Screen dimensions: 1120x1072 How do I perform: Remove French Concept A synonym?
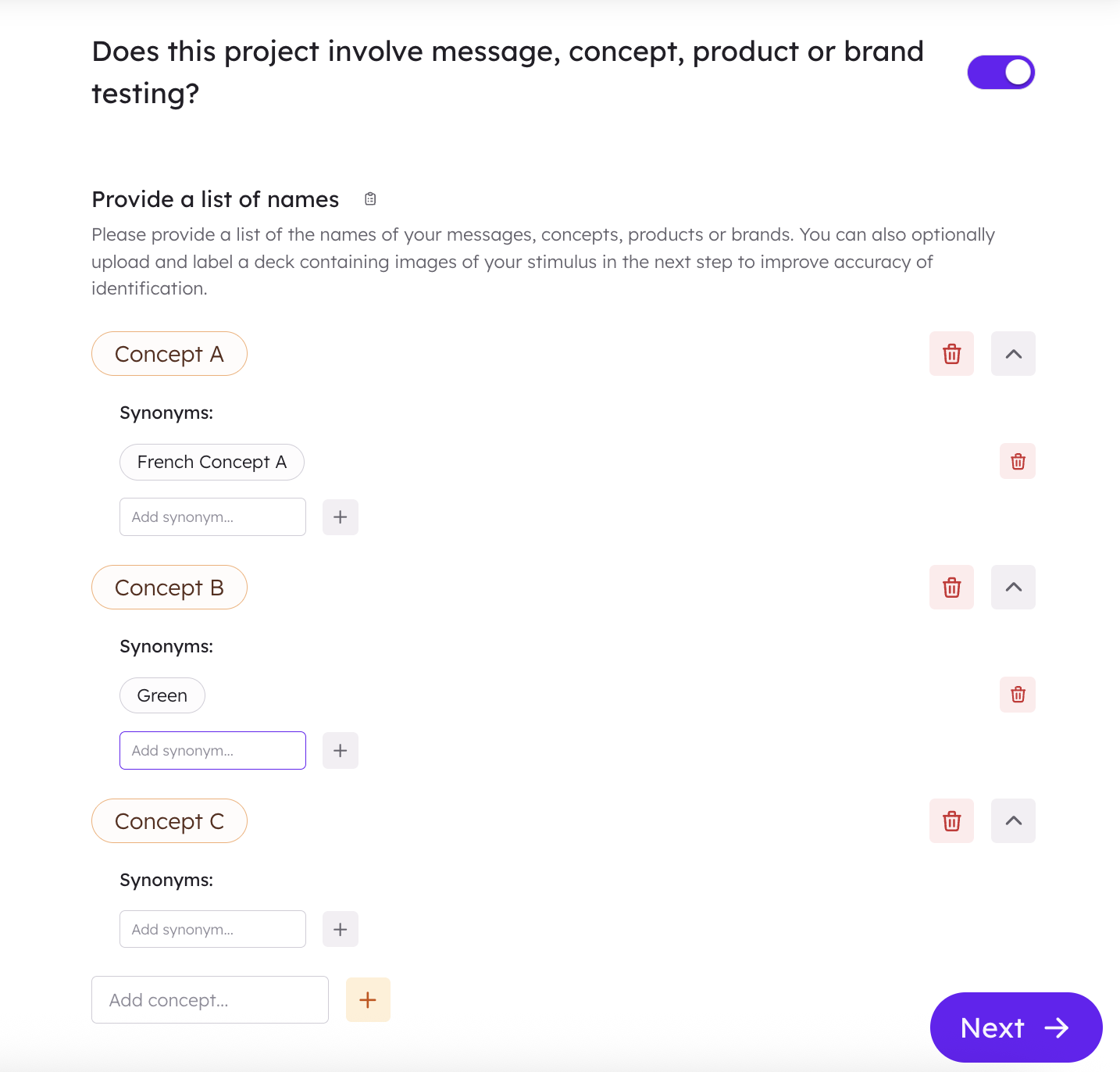1018,462
